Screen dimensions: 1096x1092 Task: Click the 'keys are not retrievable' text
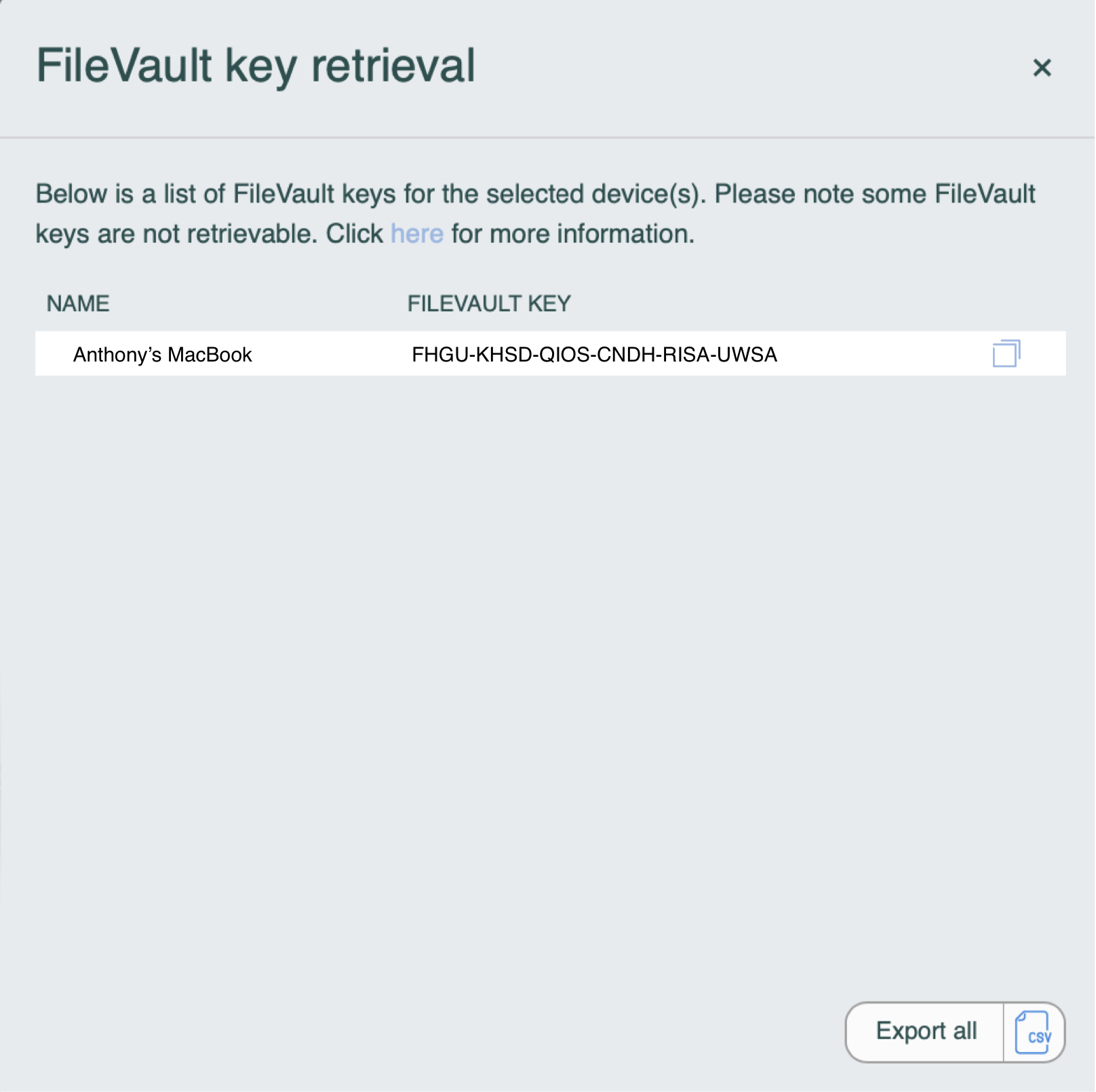coord(176,234)
